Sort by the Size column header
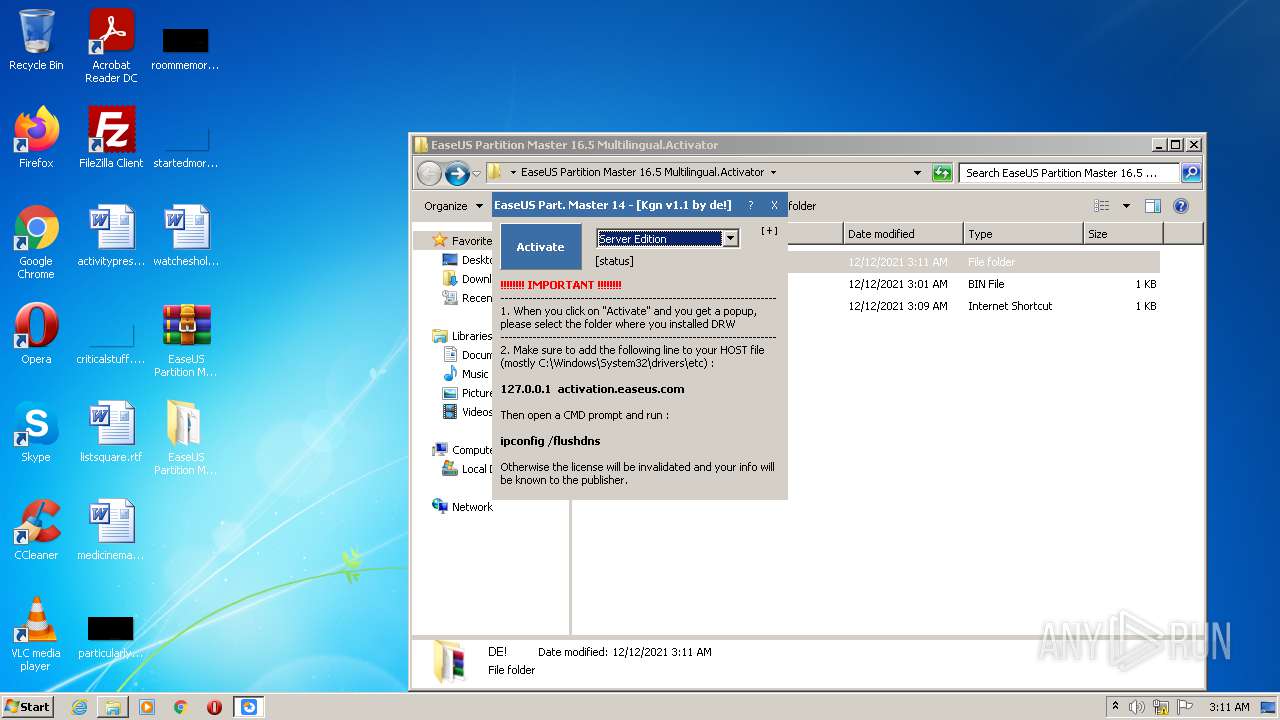This screenshot has height=720, width=1280. coord(1123,234)
